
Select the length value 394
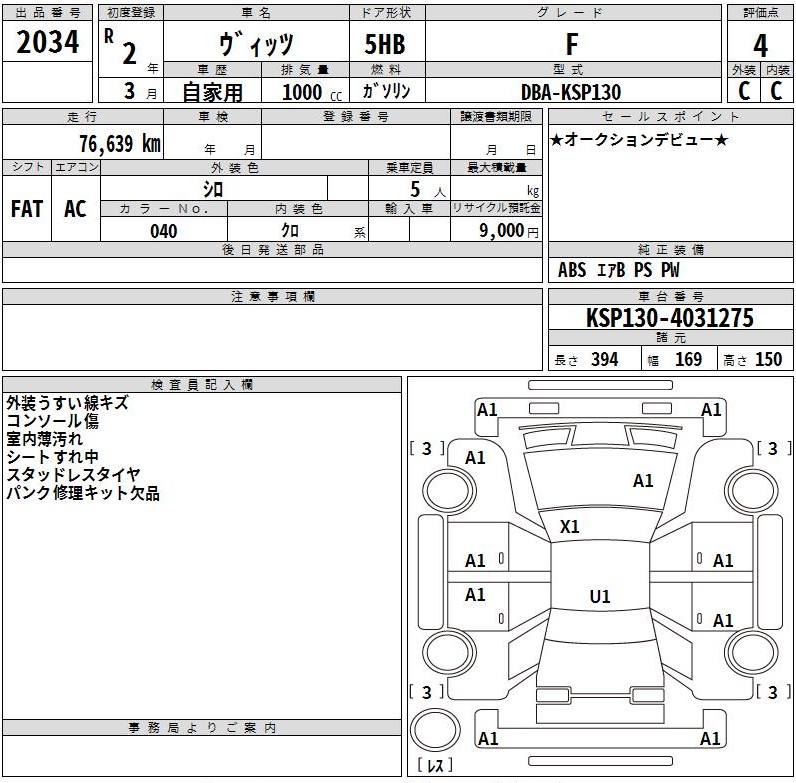pos(605,360)
